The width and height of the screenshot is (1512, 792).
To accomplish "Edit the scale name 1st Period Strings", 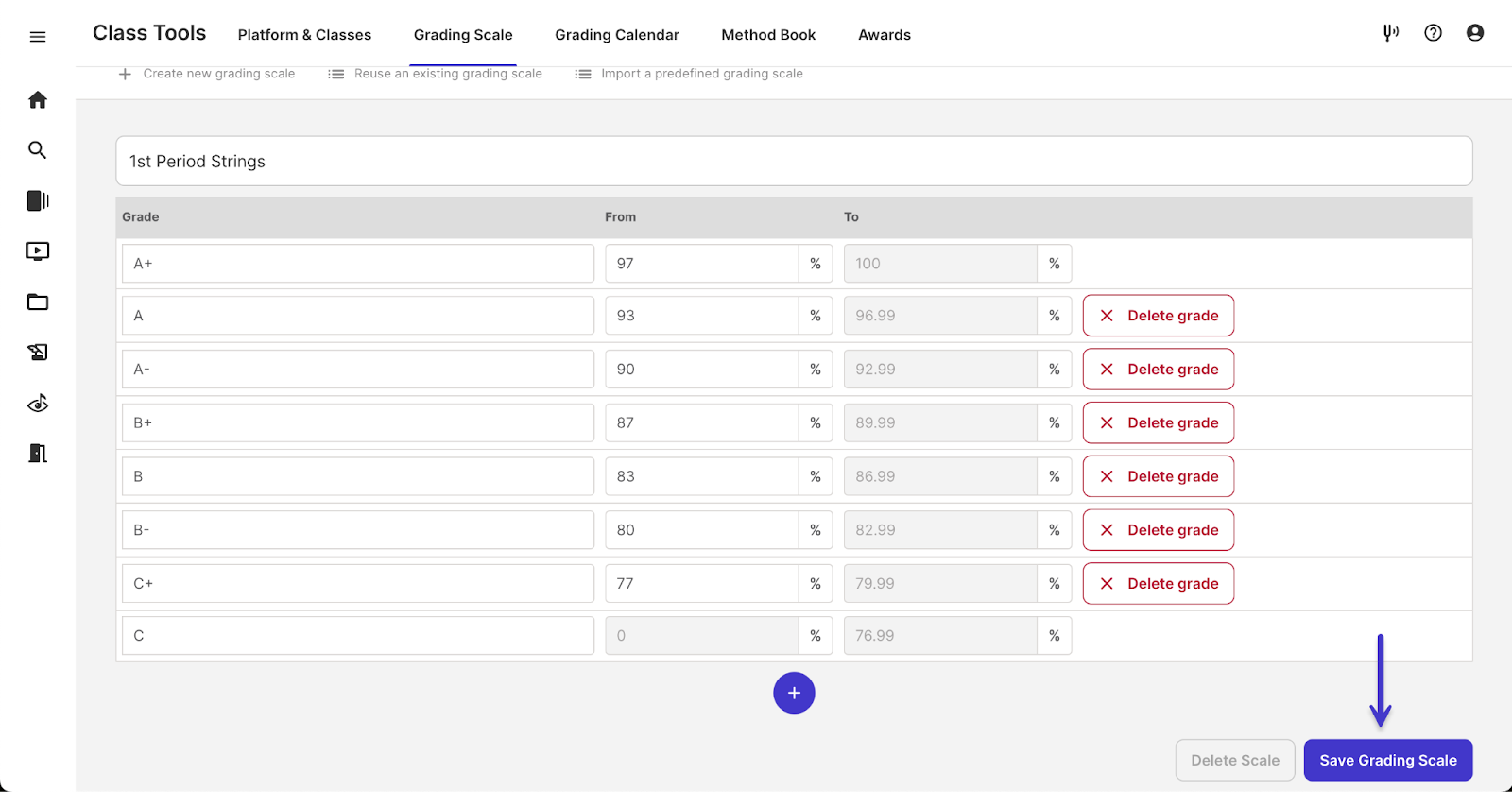I will click(794, 161).
